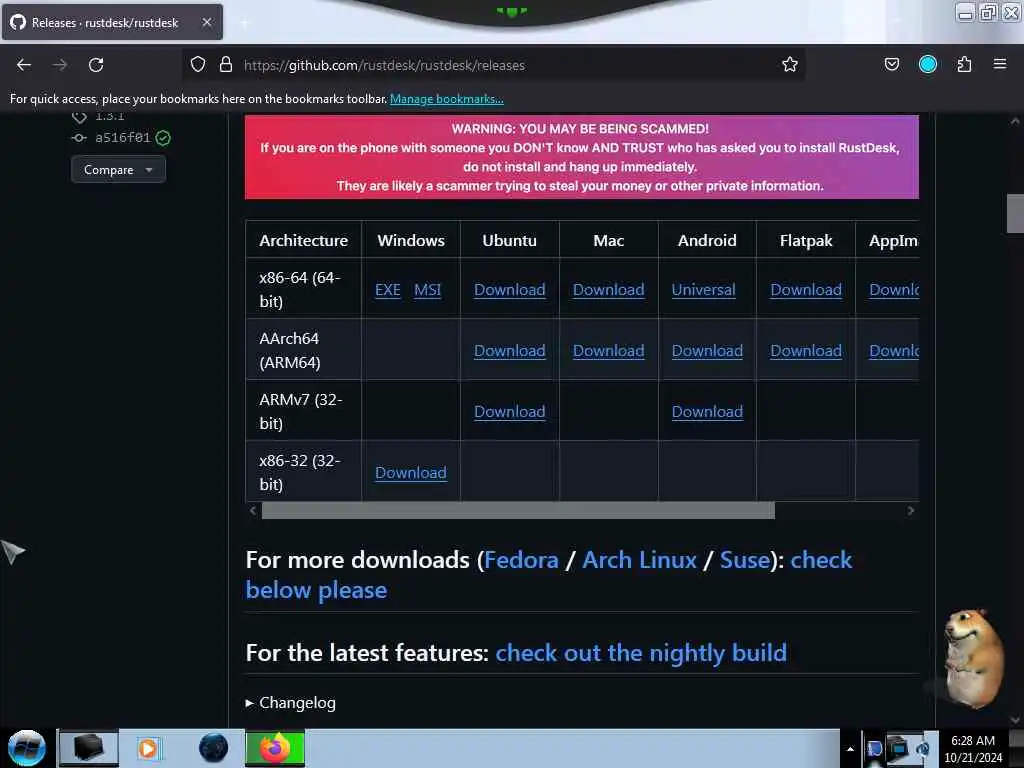Open the Extensions puzzle icon

point(964,65)
